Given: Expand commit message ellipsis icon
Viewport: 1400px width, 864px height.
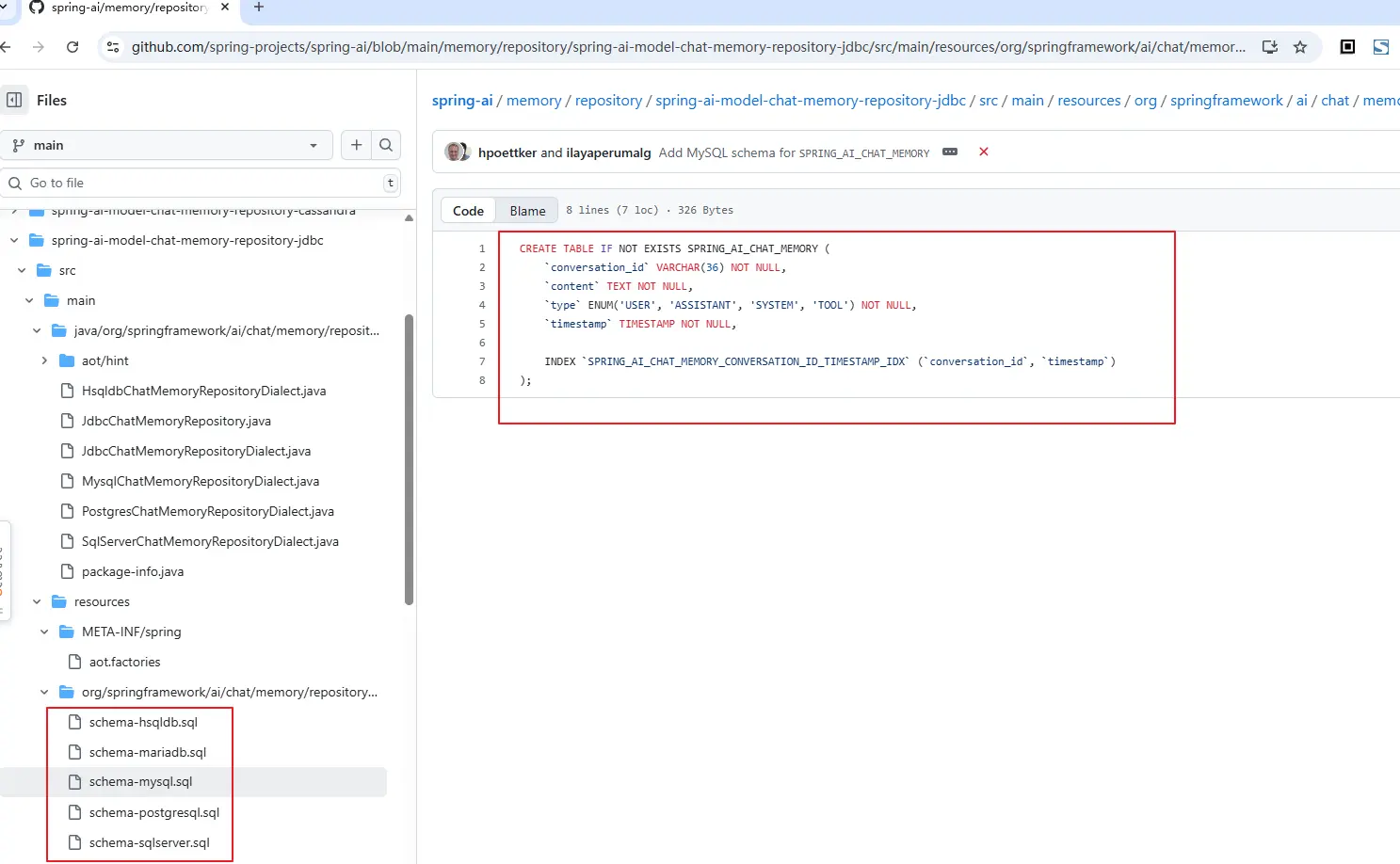Looking at the screenshot, I should (x=950, y=152).
